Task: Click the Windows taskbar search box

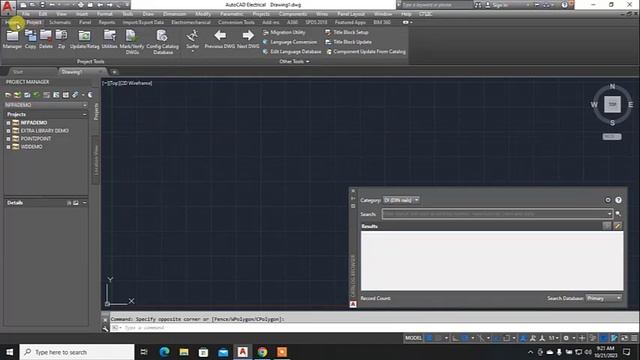Action: pyautogui.click(x=77, y=352)
